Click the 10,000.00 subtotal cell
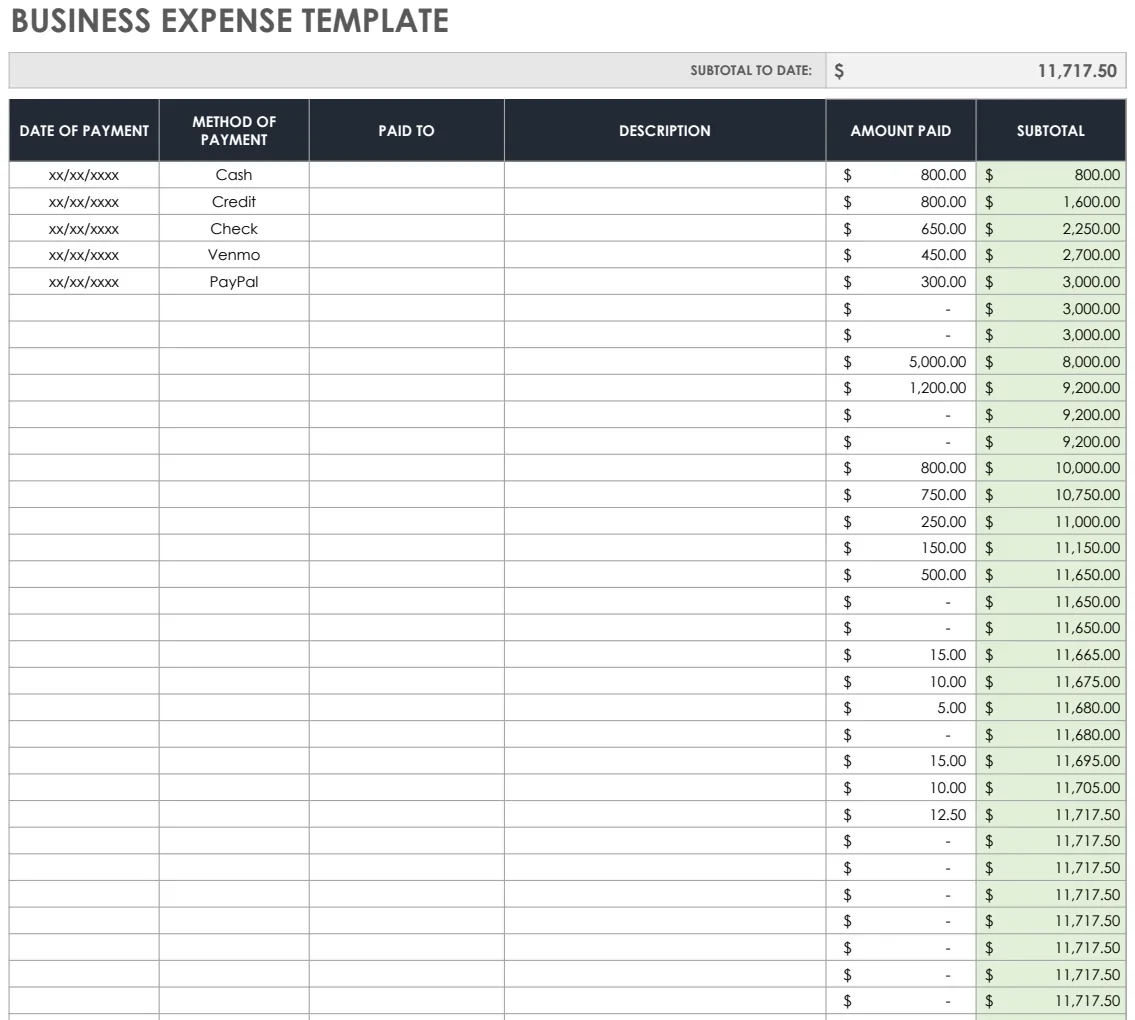Viewport: 1135px width, 1020px height. (x=1050, y=468)
